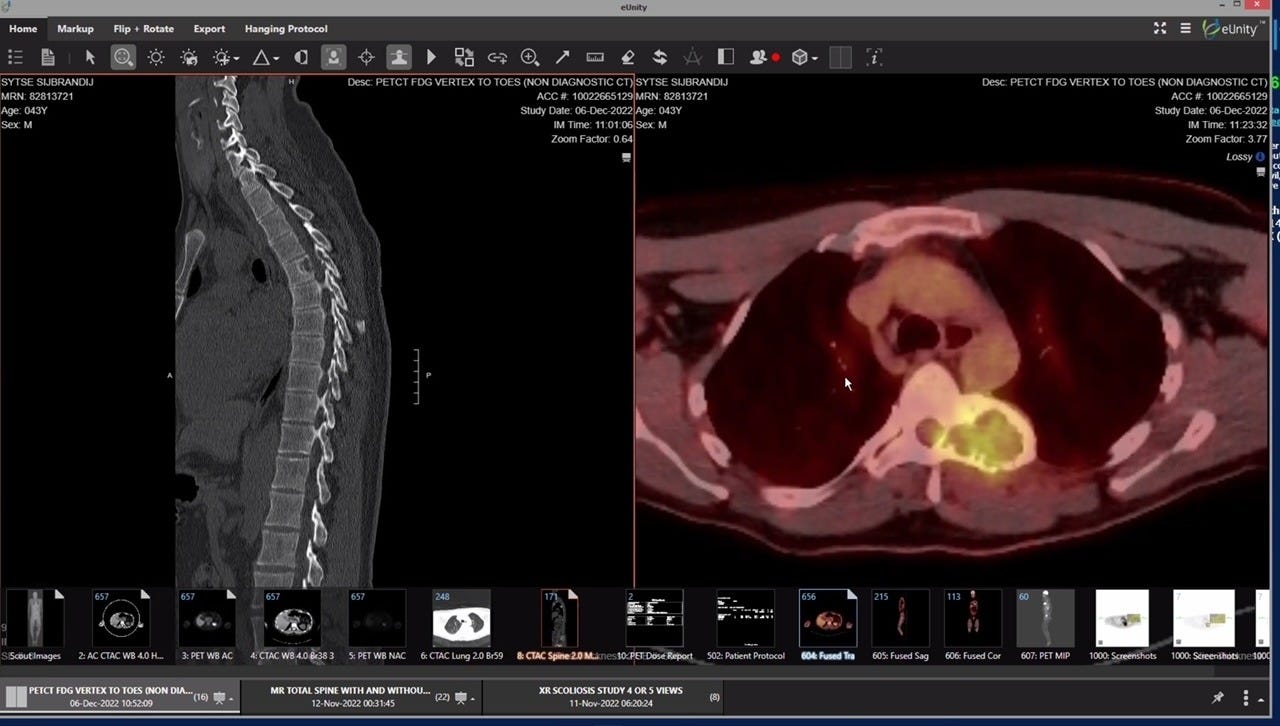1280x726 pixels.
Task: Activate the magnifying glass probe tool
Action: pyautogui.click(x=122, y=57)
